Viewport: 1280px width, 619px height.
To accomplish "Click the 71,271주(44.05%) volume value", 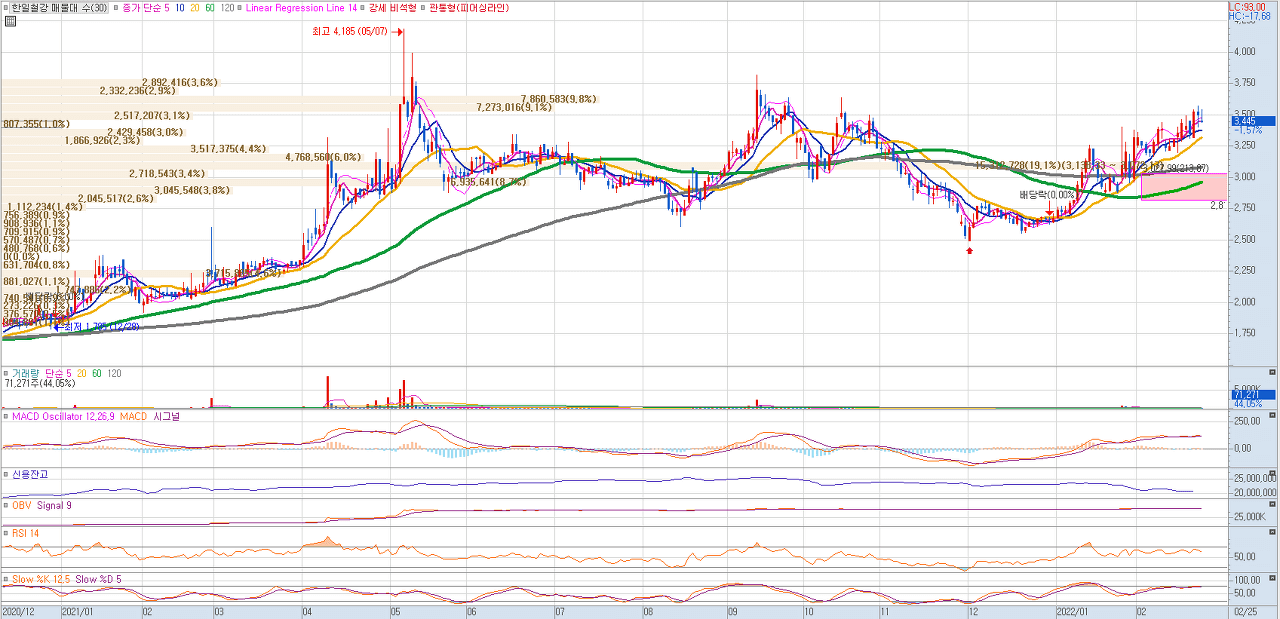I will pos(40,383).
